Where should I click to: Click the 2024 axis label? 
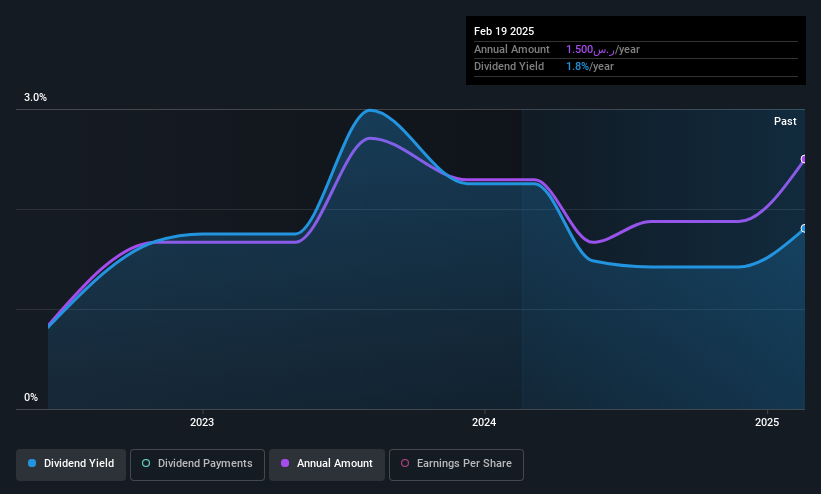coord(484,422)
